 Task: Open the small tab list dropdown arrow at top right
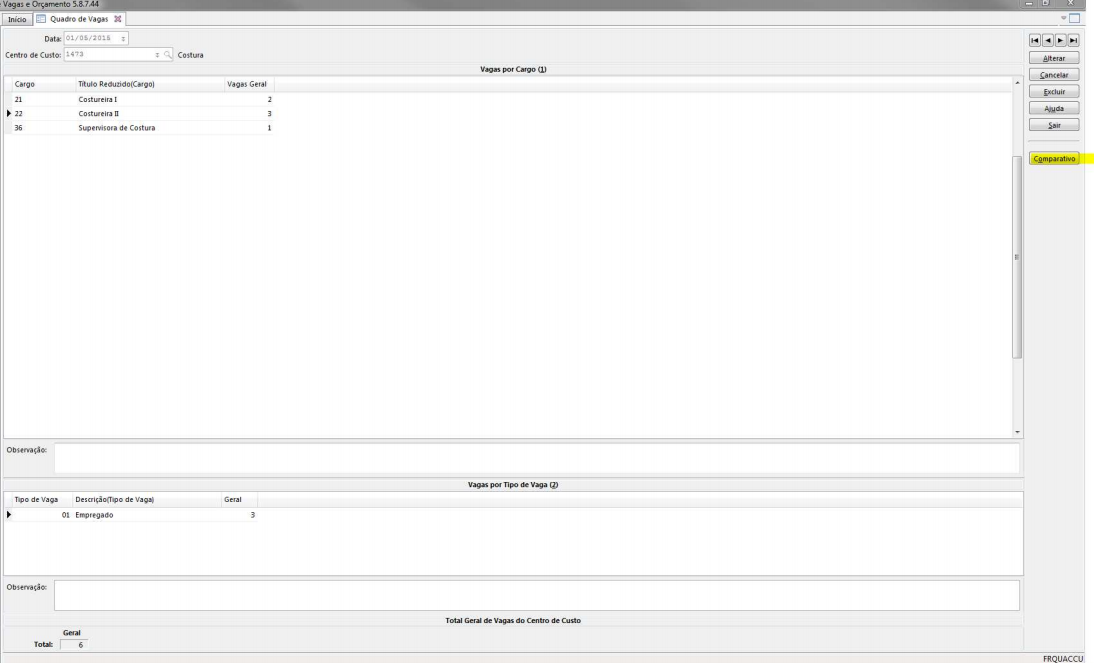1062,19
